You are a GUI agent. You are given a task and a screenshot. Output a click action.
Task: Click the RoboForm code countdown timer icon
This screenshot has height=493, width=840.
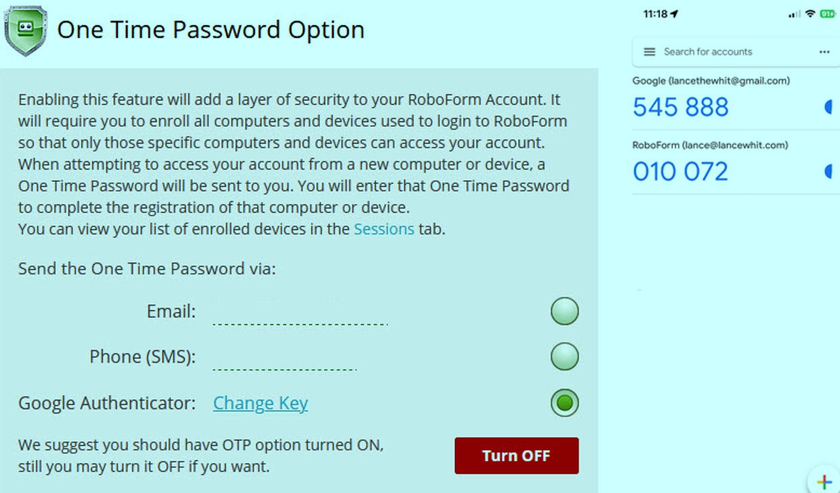click(828, 171)
